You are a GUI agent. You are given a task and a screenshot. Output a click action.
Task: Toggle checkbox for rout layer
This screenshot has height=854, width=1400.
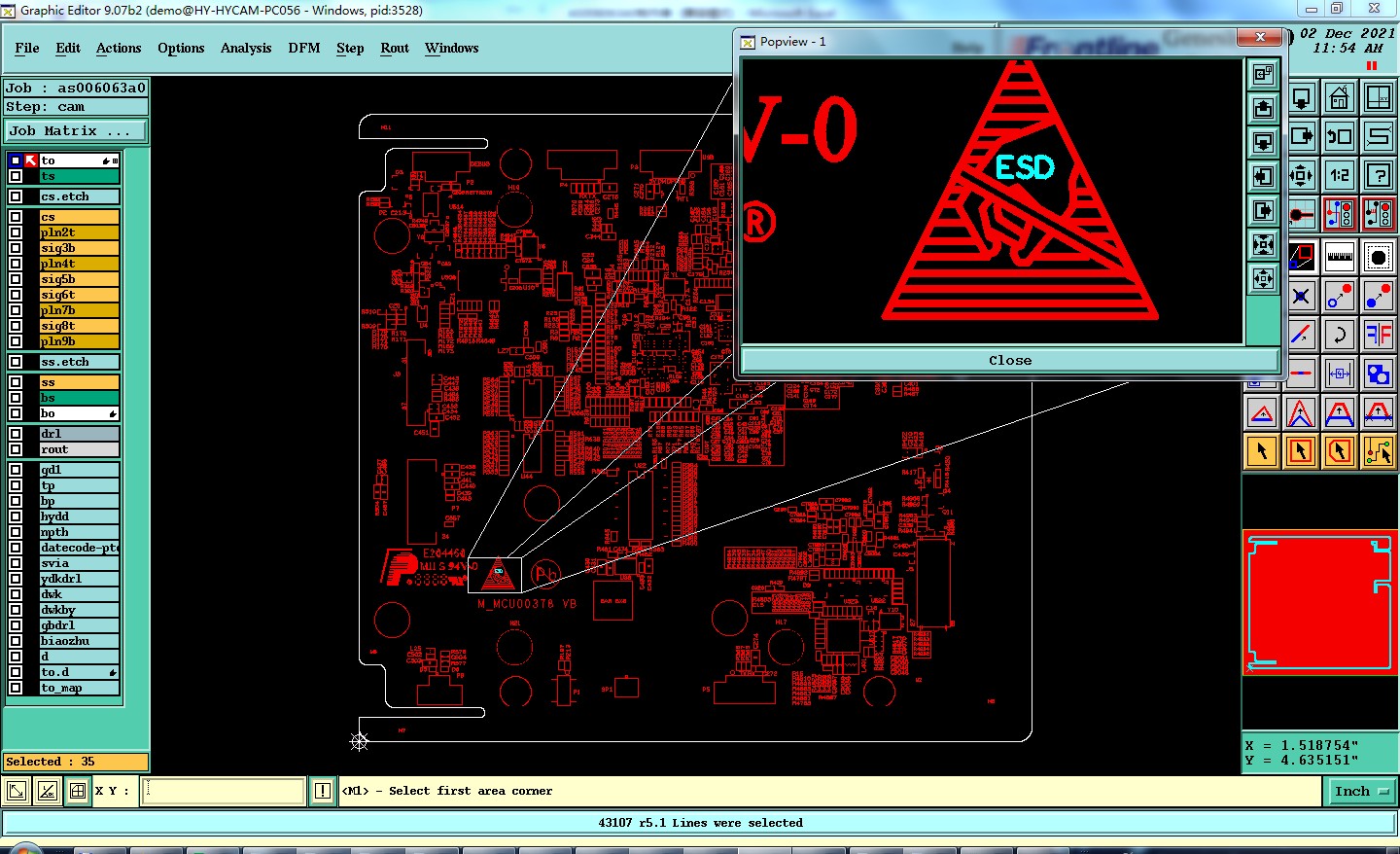point(16,449)
